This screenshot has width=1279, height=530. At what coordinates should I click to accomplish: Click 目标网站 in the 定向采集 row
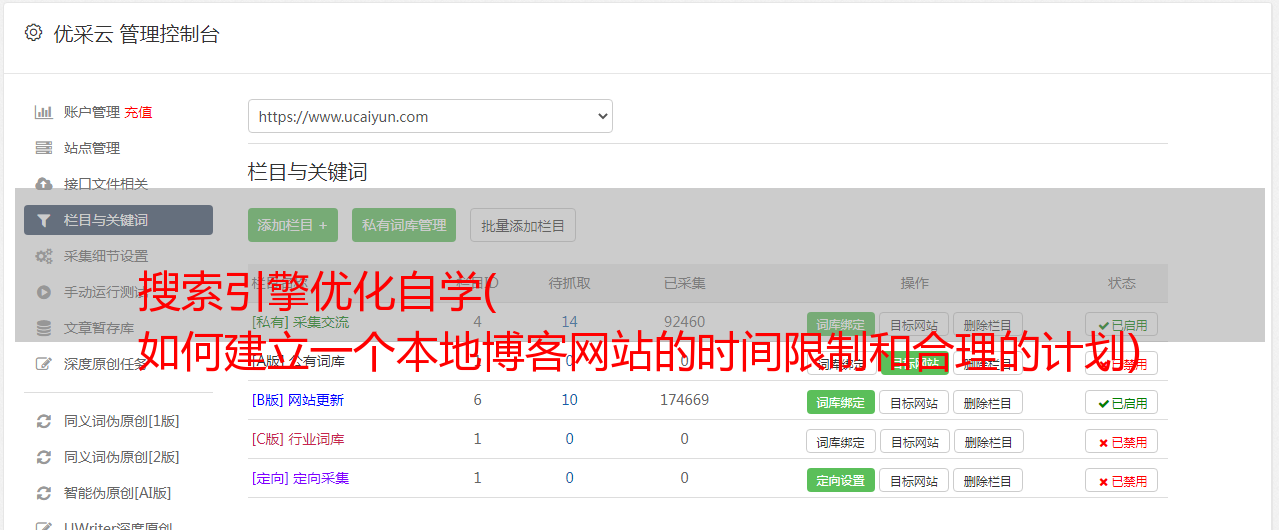click(x=914, y=480)
